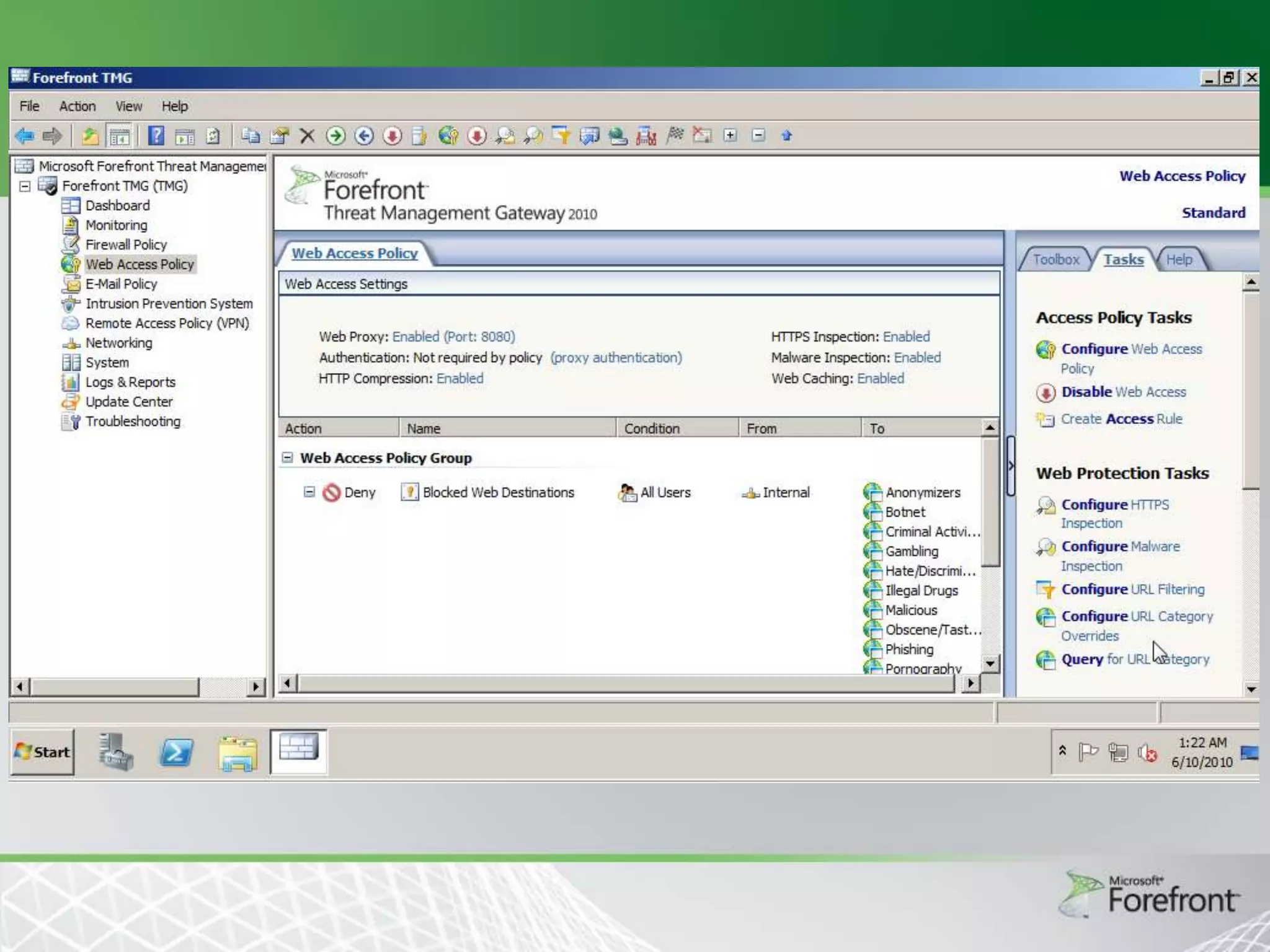Collapse the Forefront TMG (TMG) tree node
The image size is (1270, 952).
pos(25,187)
